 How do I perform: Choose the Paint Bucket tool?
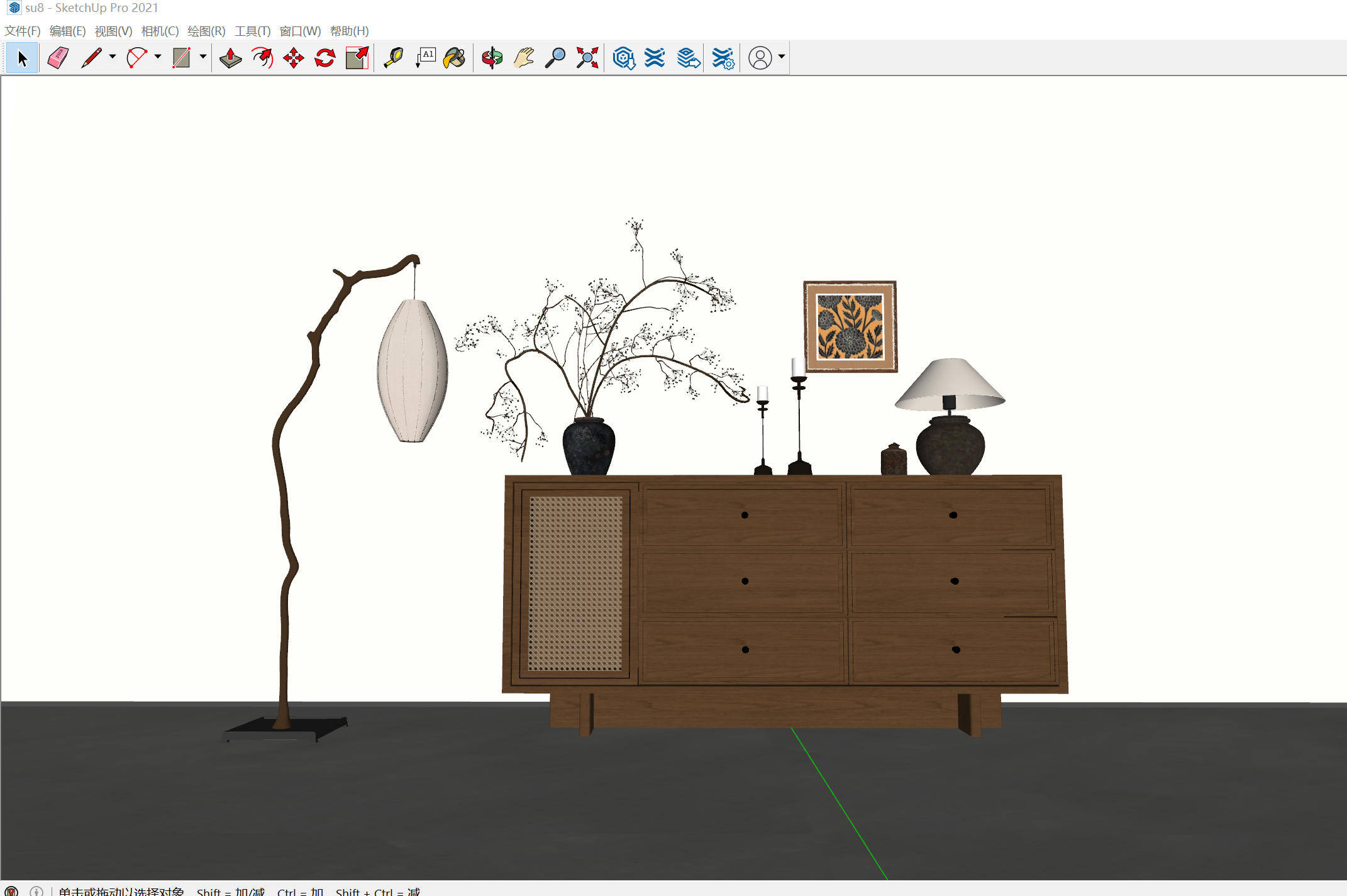(455, 58)
